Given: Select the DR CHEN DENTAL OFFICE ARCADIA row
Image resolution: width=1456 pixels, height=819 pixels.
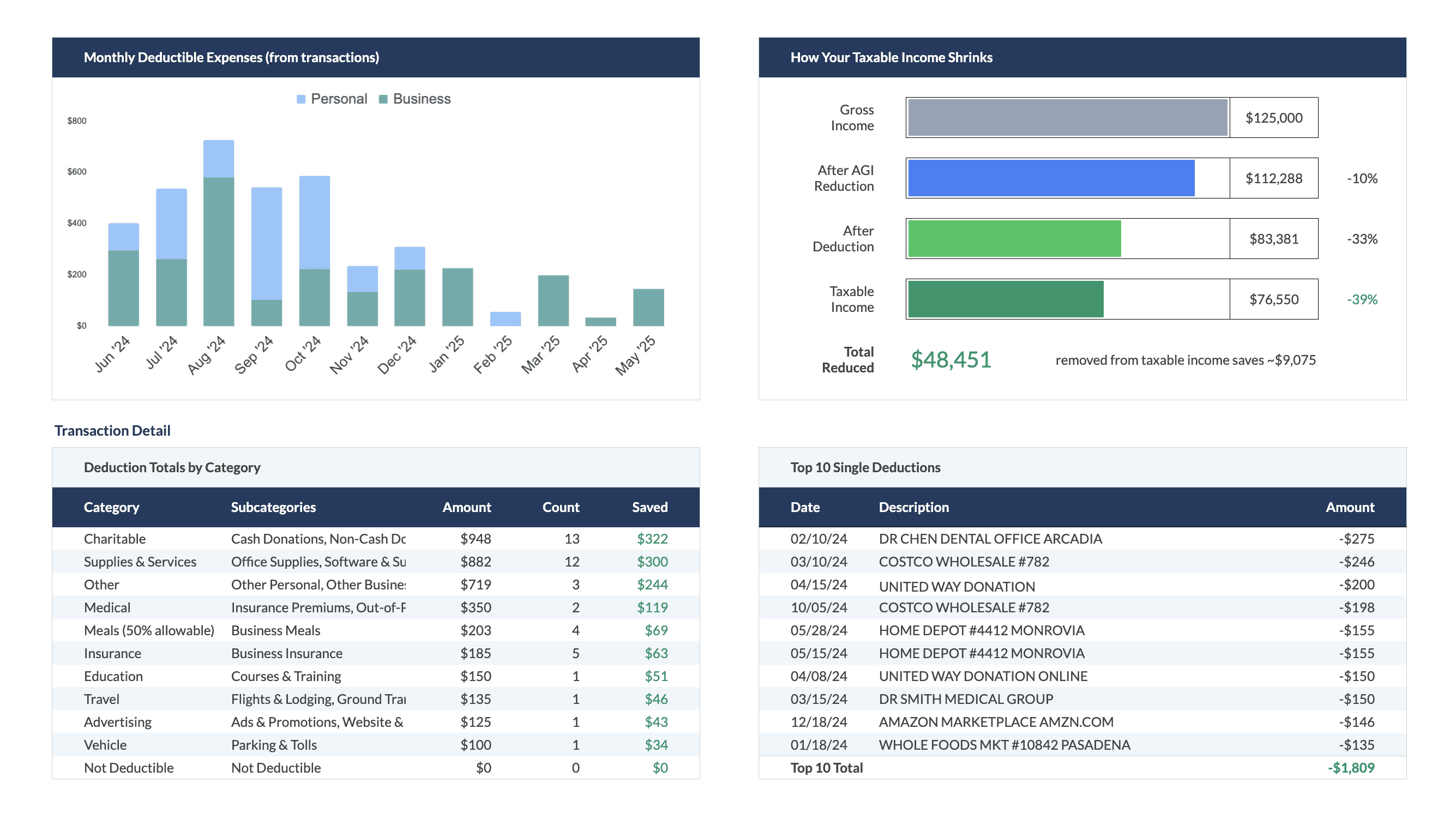Looking at the screenshot, I should click(x=990, y=539).
